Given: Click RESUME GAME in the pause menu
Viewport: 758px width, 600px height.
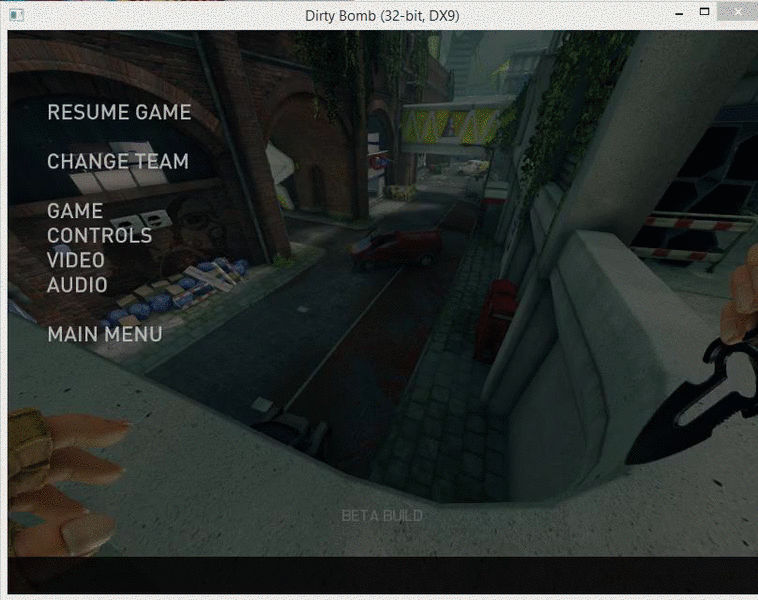Looking at the screenshot, I should coord(119,112).
